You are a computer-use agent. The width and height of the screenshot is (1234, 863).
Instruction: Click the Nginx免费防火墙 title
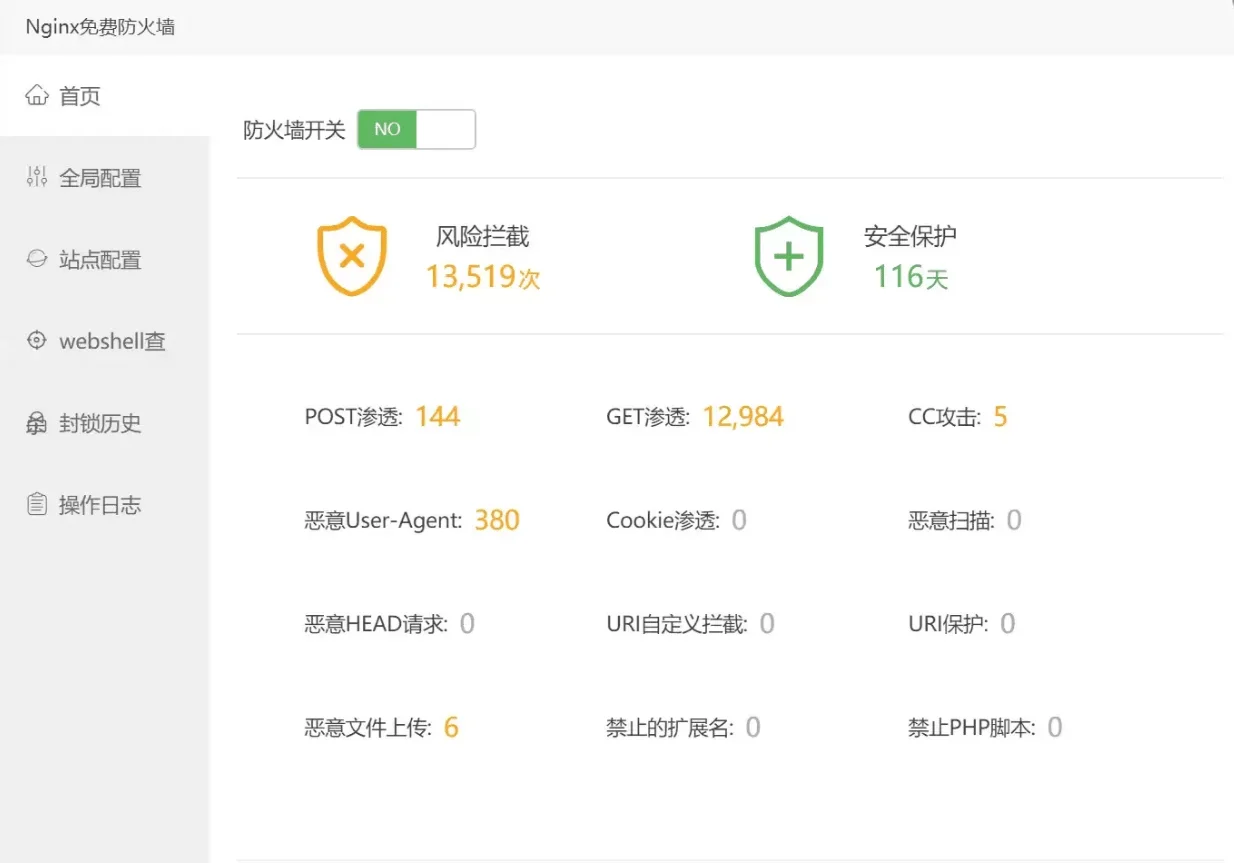point(98,27)
